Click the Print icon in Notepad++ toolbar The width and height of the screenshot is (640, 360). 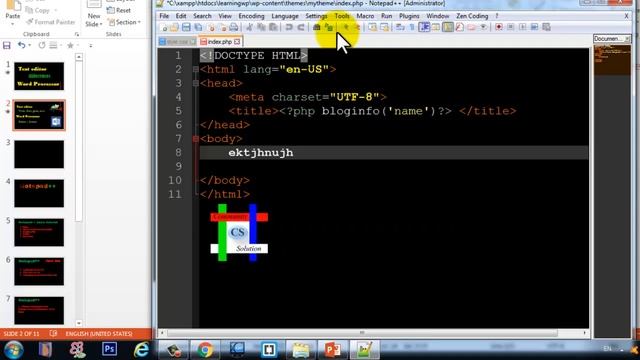(233, 27)
